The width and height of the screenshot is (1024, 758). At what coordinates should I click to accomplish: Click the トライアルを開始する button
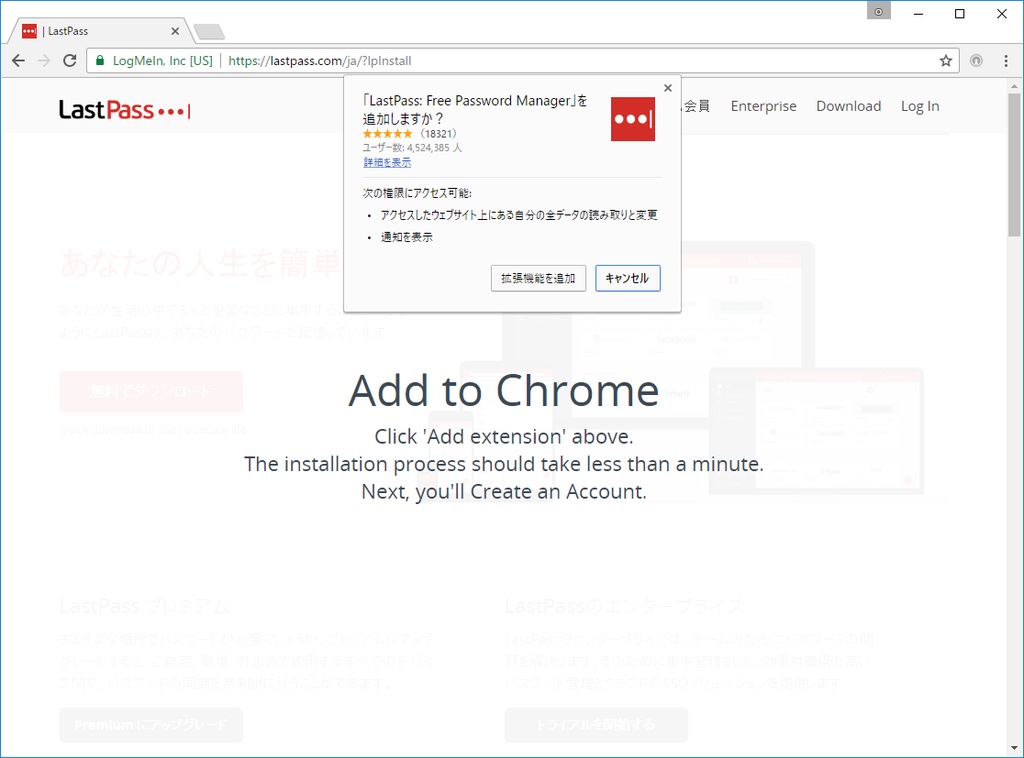[x=596, y=725]
